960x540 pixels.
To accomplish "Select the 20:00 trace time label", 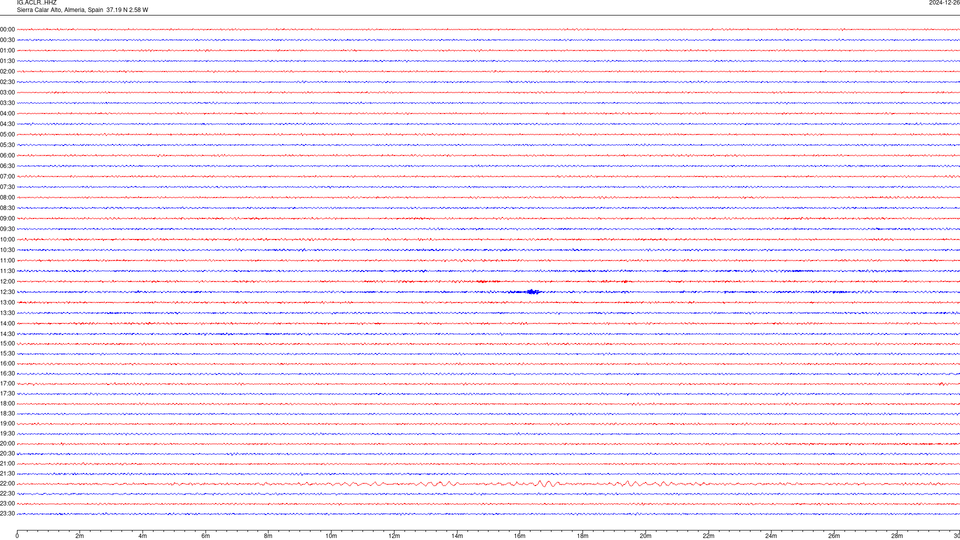I will 7,444.
